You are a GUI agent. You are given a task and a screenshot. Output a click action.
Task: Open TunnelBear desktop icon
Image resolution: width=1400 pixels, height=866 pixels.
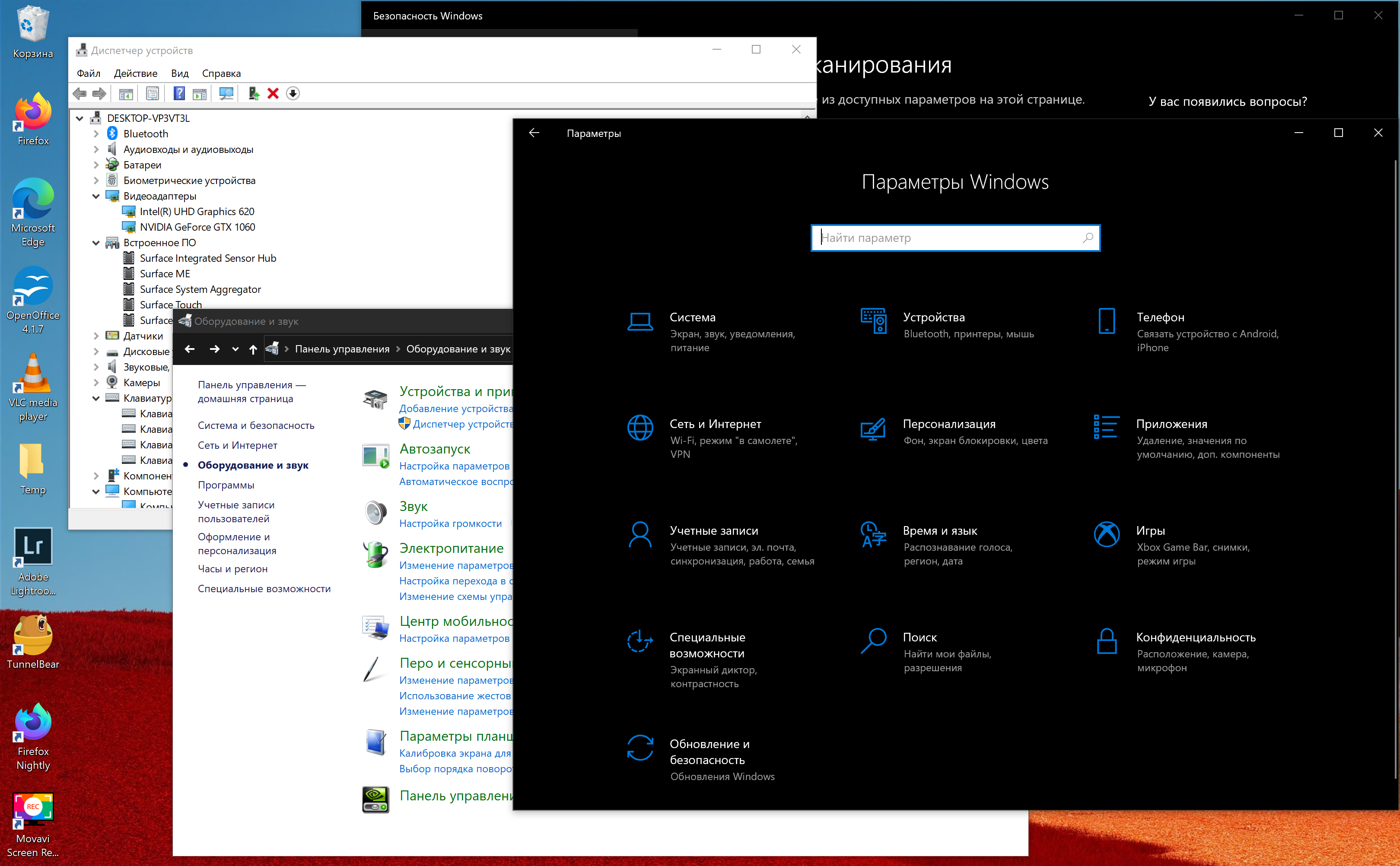point(33,641)
